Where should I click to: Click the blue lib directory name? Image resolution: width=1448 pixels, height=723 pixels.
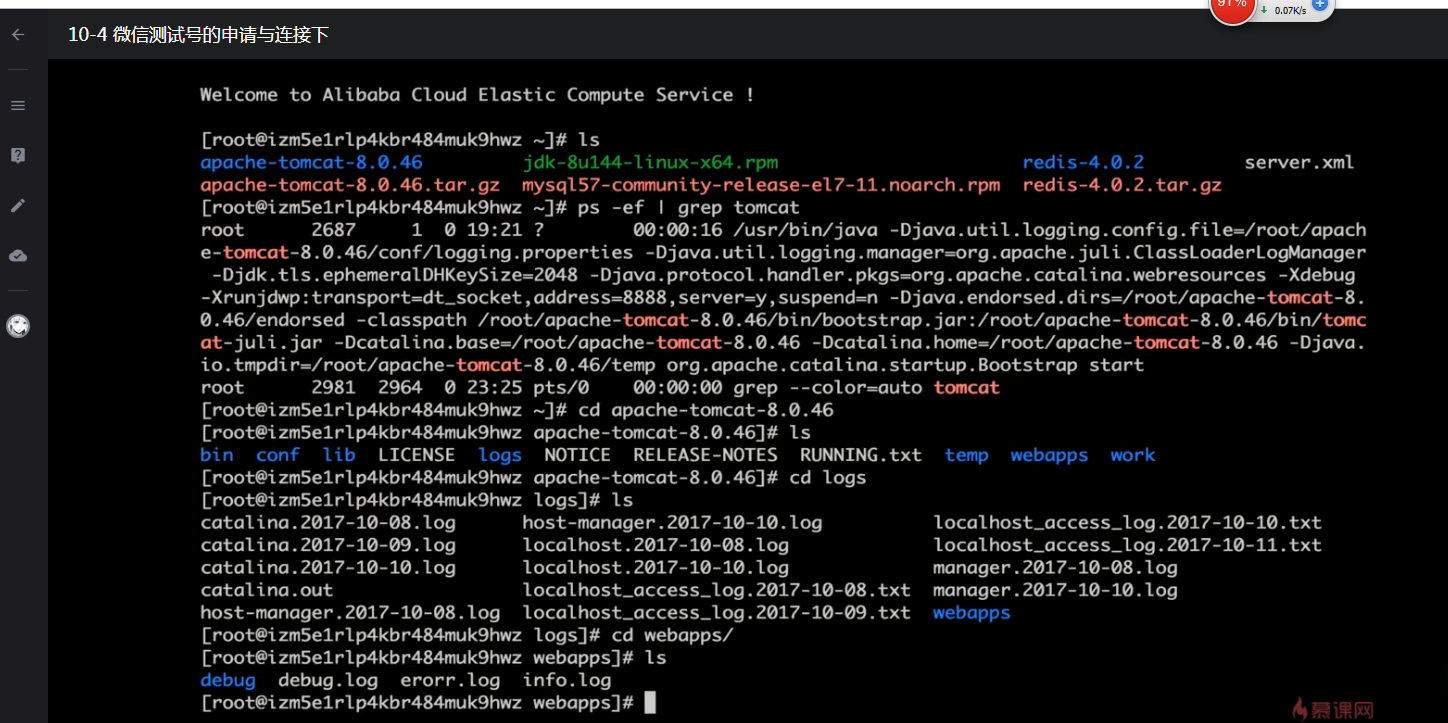pos(339,455)
